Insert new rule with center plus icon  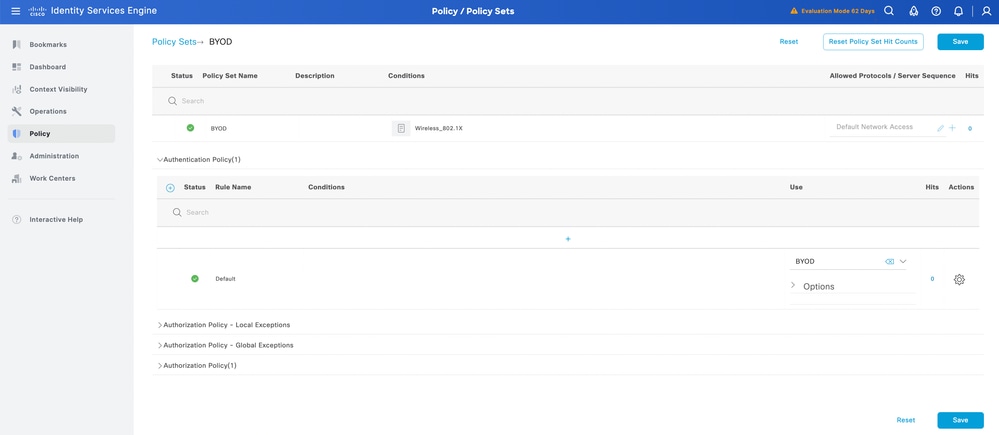[568, 239]
